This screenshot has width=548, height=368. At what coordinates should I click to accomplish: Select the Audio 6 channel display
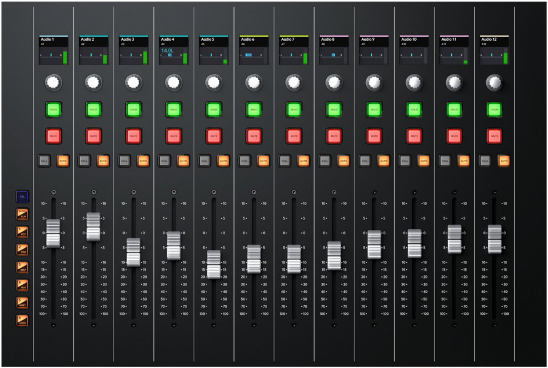pyautogui.click(x=254, y=50)
